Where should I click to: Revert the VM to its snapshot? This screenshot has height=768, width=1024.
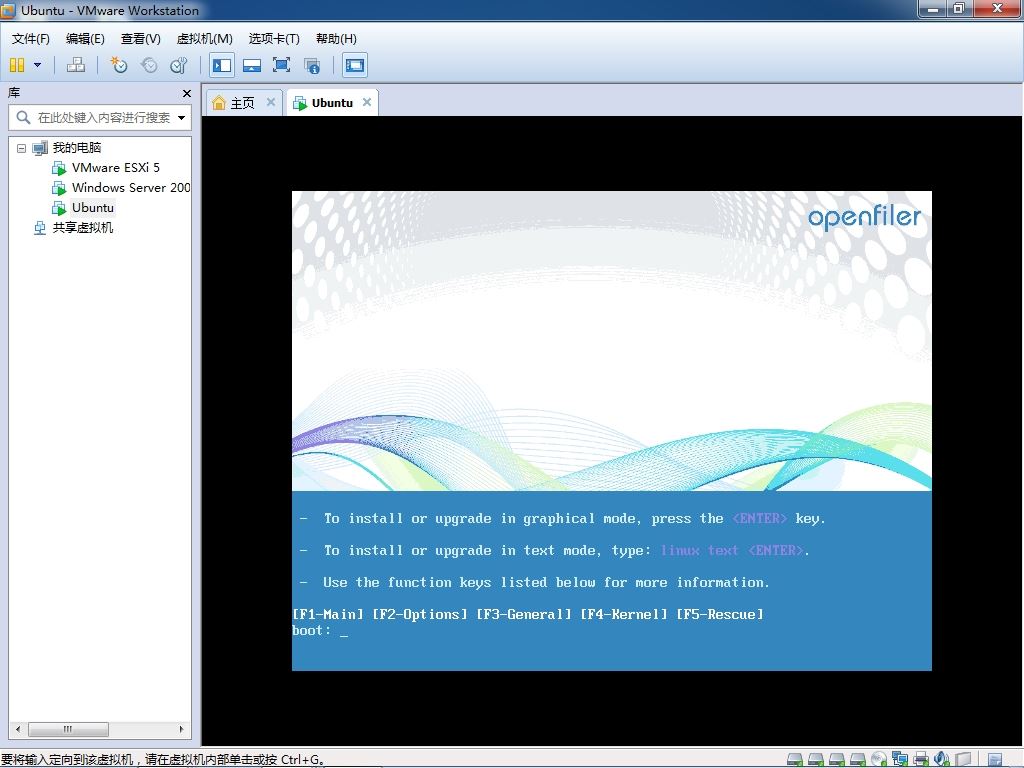(150, 65)
